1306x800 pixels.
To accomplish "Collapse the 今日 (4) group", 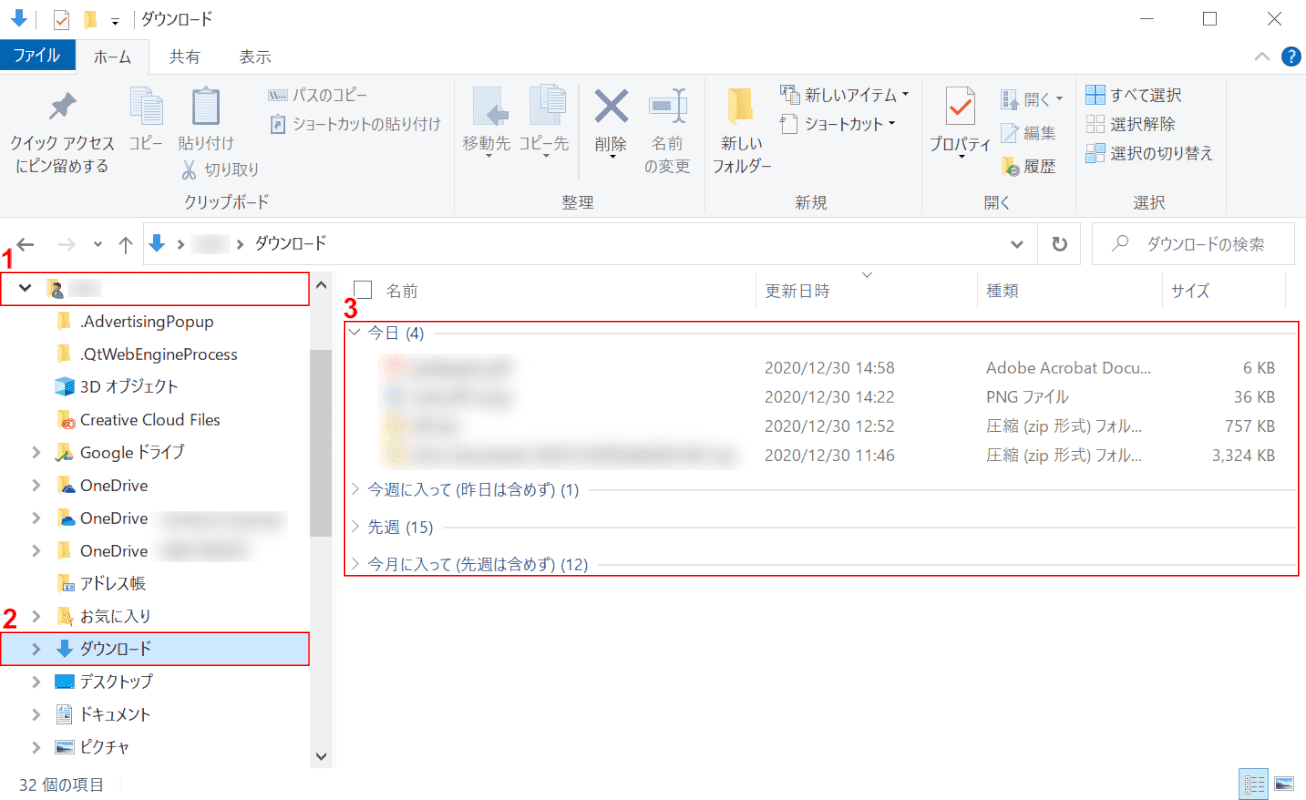I will [x=354, y=333].
